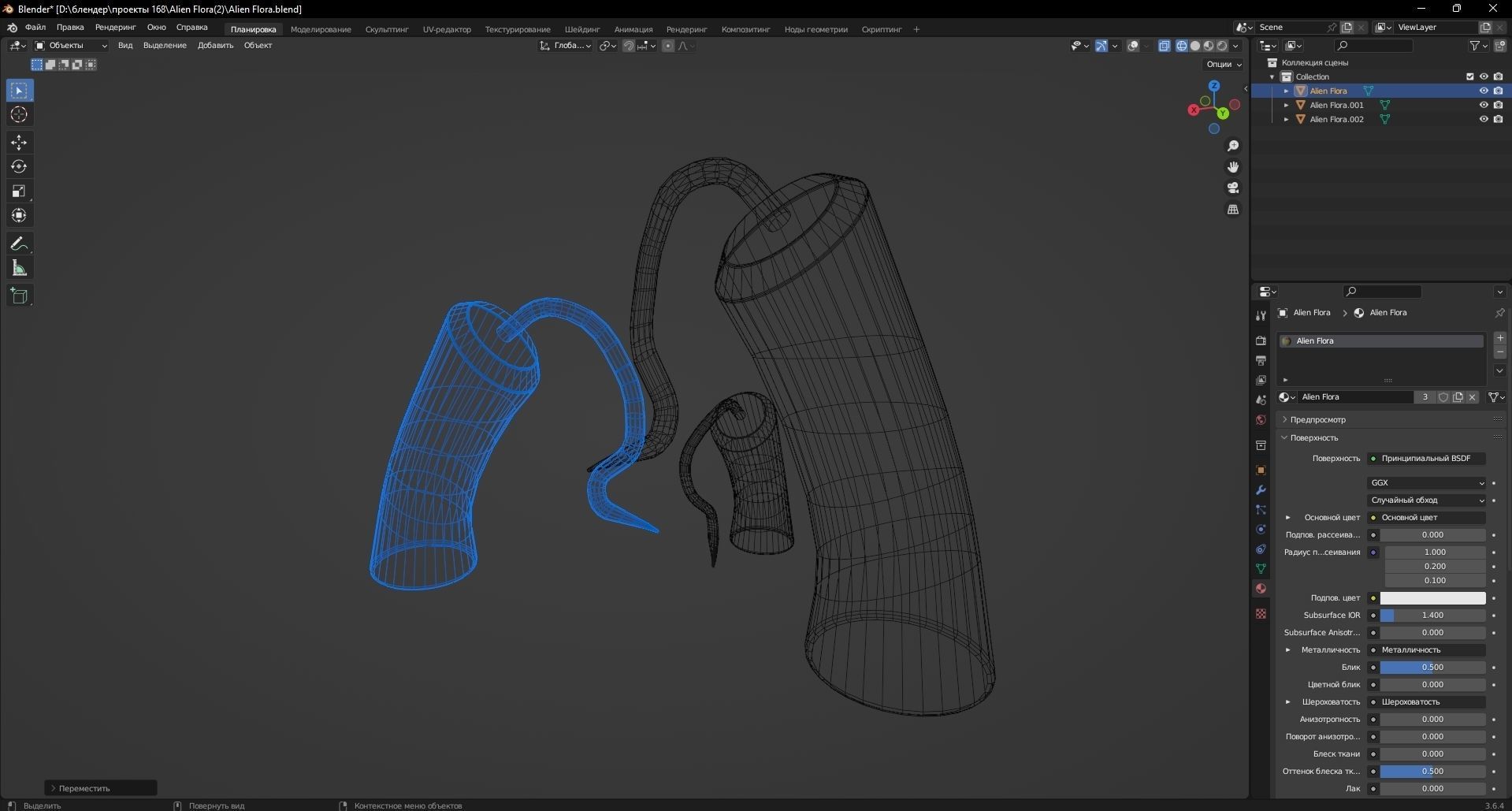Viewport: 1512px width, 811px height.
Task: Click the outliner search field
Action: pyautogui.click(x=1373, y=46)
